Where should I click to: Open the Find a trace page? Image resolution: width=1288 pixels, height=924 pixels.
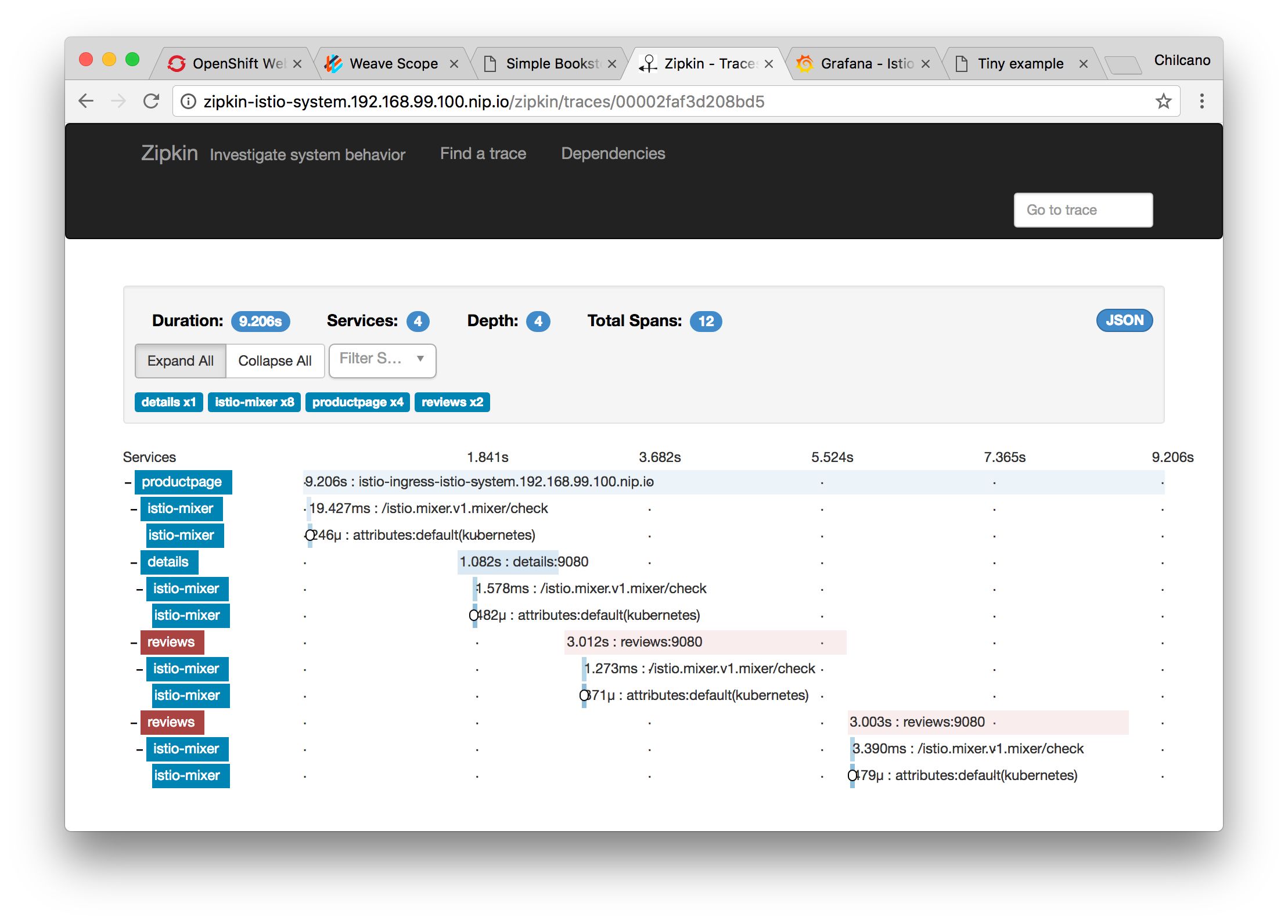[483, 153]
